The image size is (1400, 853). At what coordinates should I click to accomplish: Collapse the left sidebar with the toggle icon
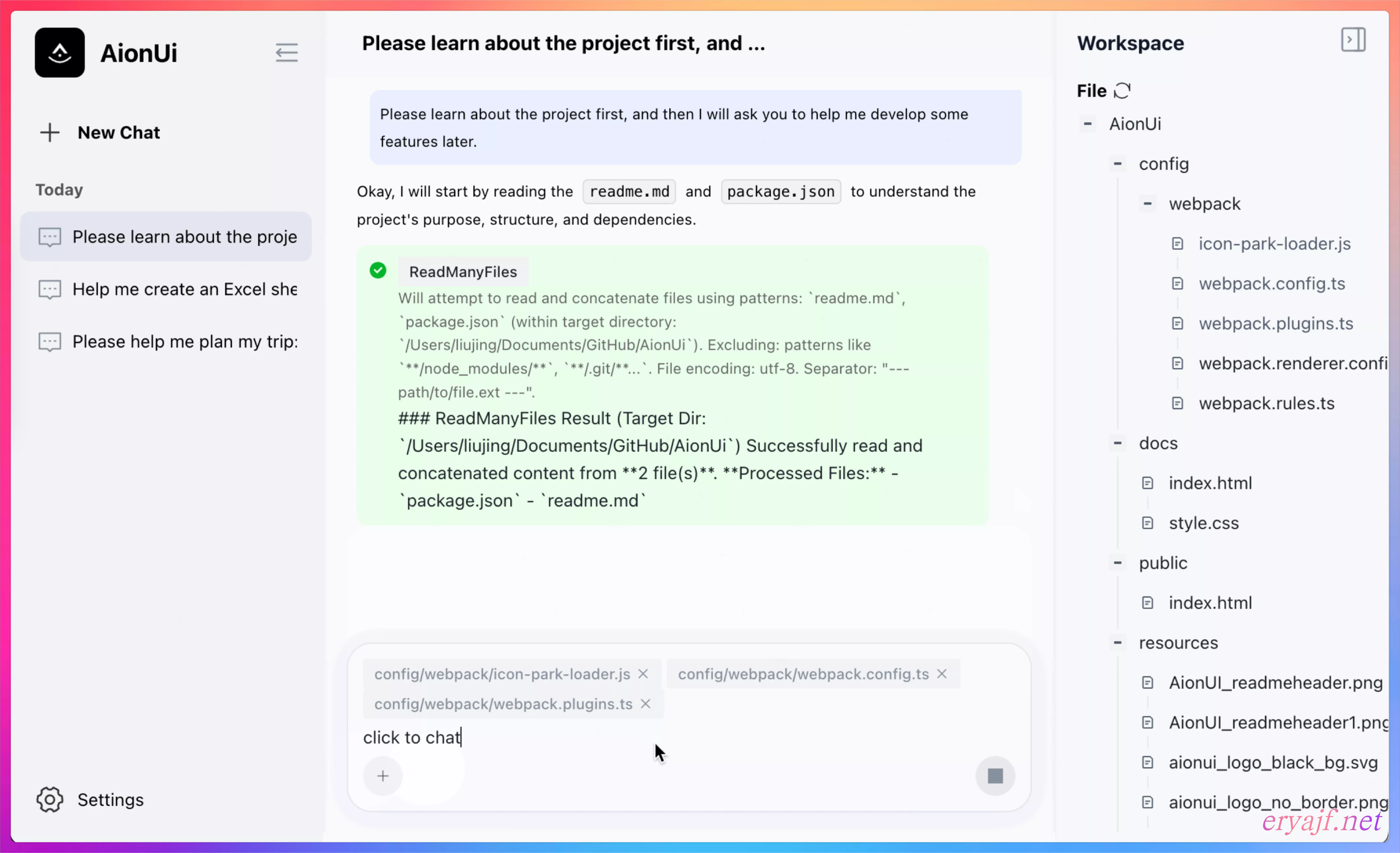[287, 53]
